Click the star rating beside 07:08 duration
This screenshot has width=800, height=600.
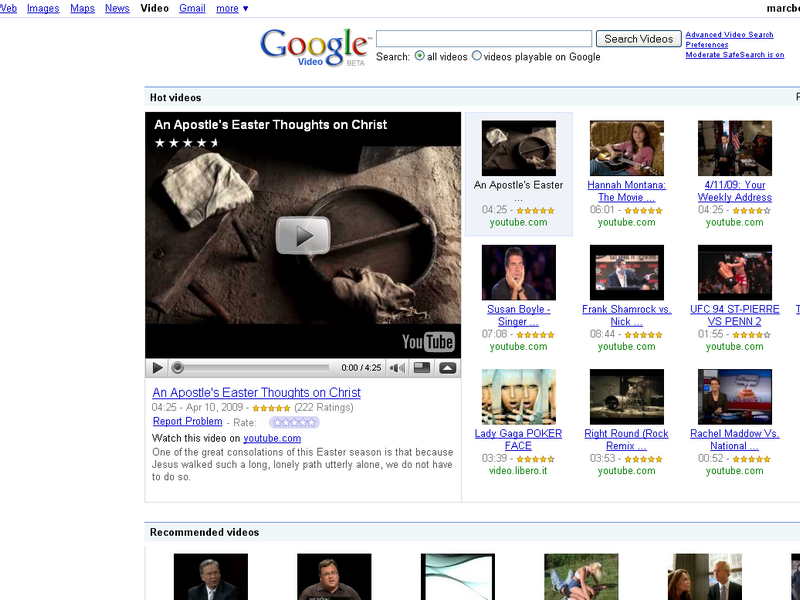tap(535, 335)
